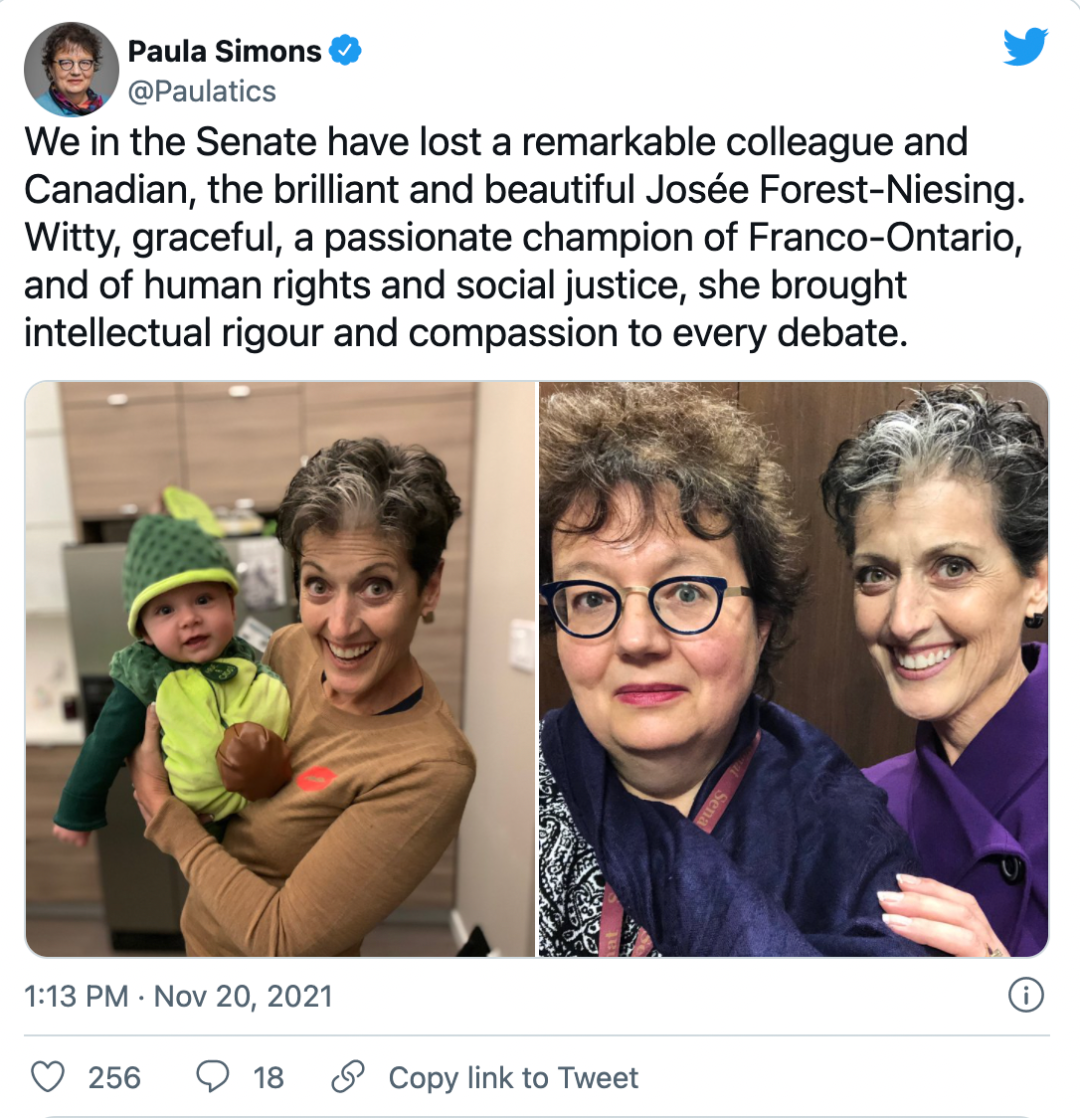Click the @Paulatics handle
The image size is (1080, 1118).
202,92
